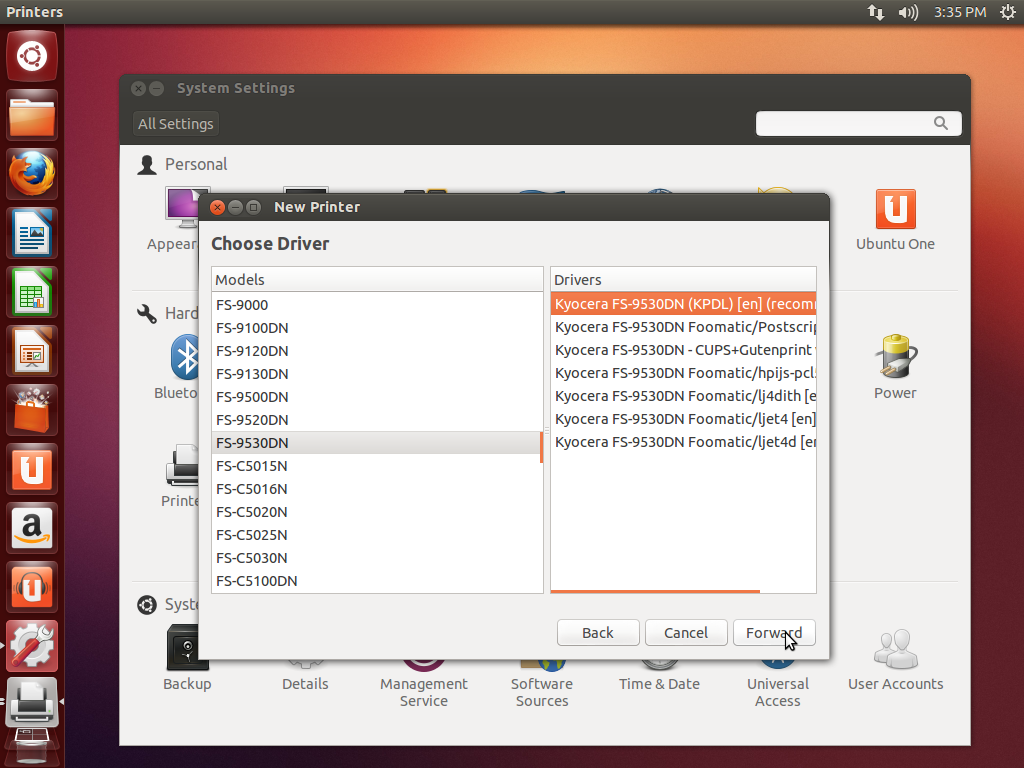Select model FS-9100DN
Image resolution: width=1024 pixels, height=768 pixels.
pyautogui.click(x=376, y=328)
